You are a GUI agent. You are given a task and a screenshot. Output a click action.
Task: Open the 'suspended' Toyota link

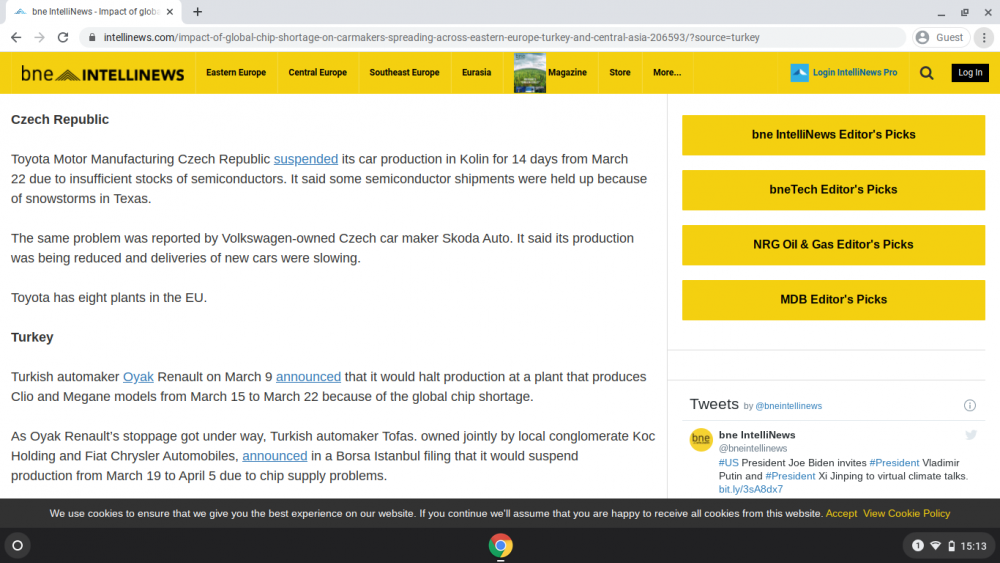point(305,159)
